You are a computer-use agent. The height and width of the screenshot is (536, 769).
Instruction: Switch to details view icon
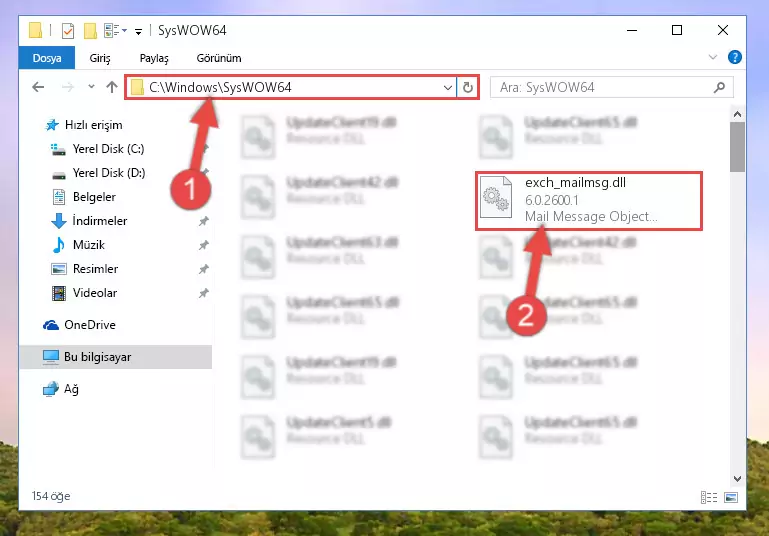click(709, 497)
